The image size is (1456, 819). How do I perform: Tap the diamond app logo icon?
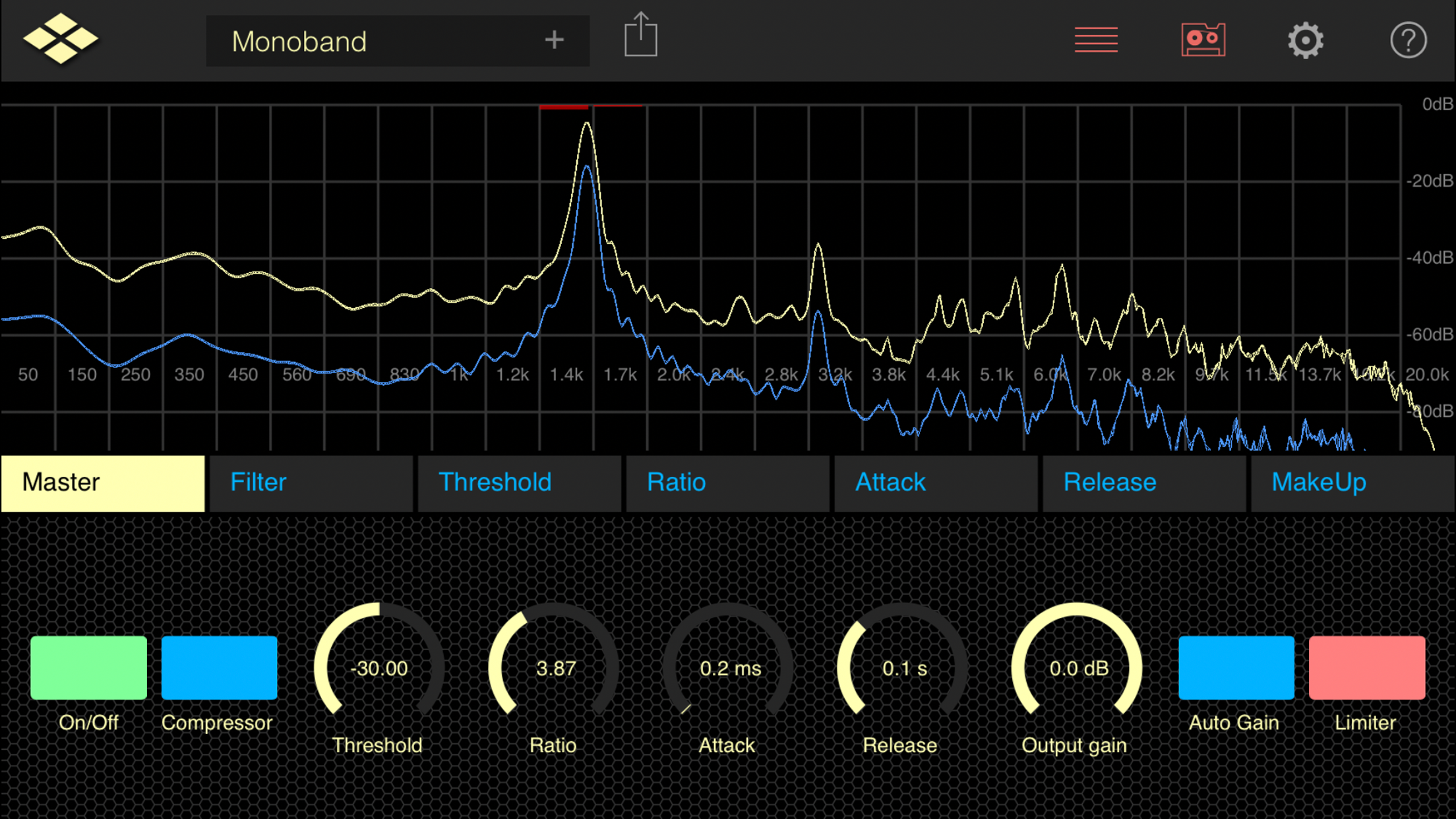point(61,40)
